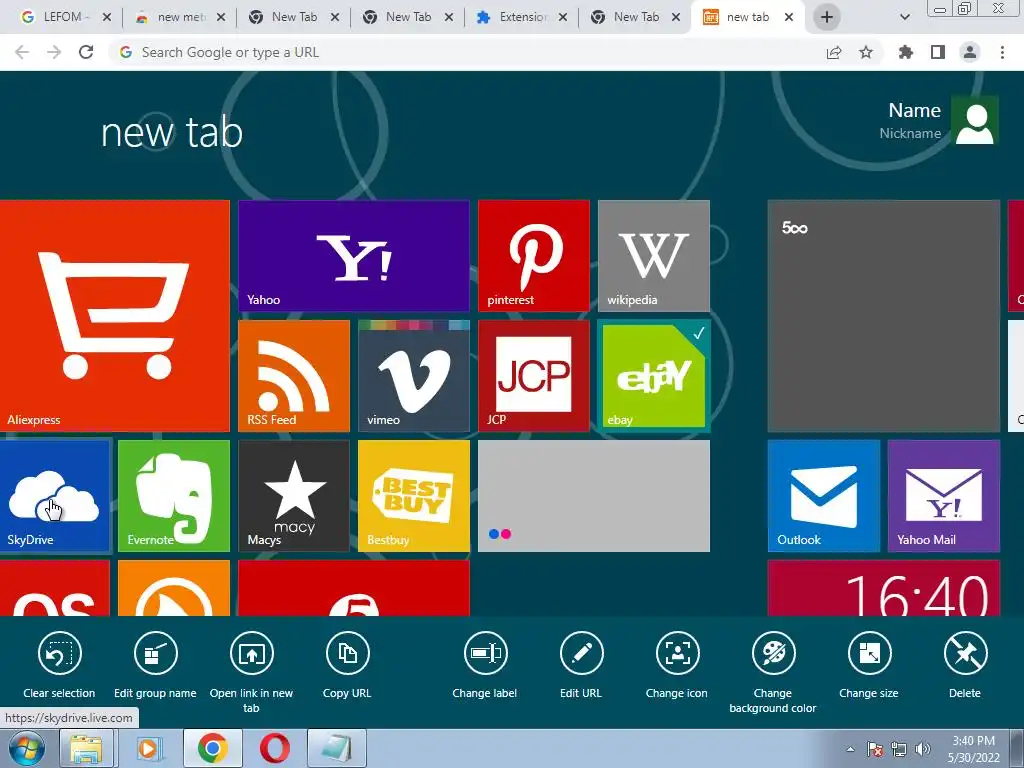
Task: Deselect the checked eBay tile
Action: pos(654,376)
